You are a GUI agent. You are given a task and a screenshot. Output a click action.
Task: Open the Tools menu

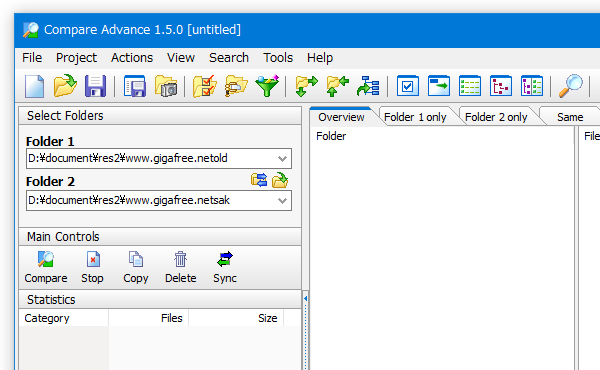coord(278,58)
